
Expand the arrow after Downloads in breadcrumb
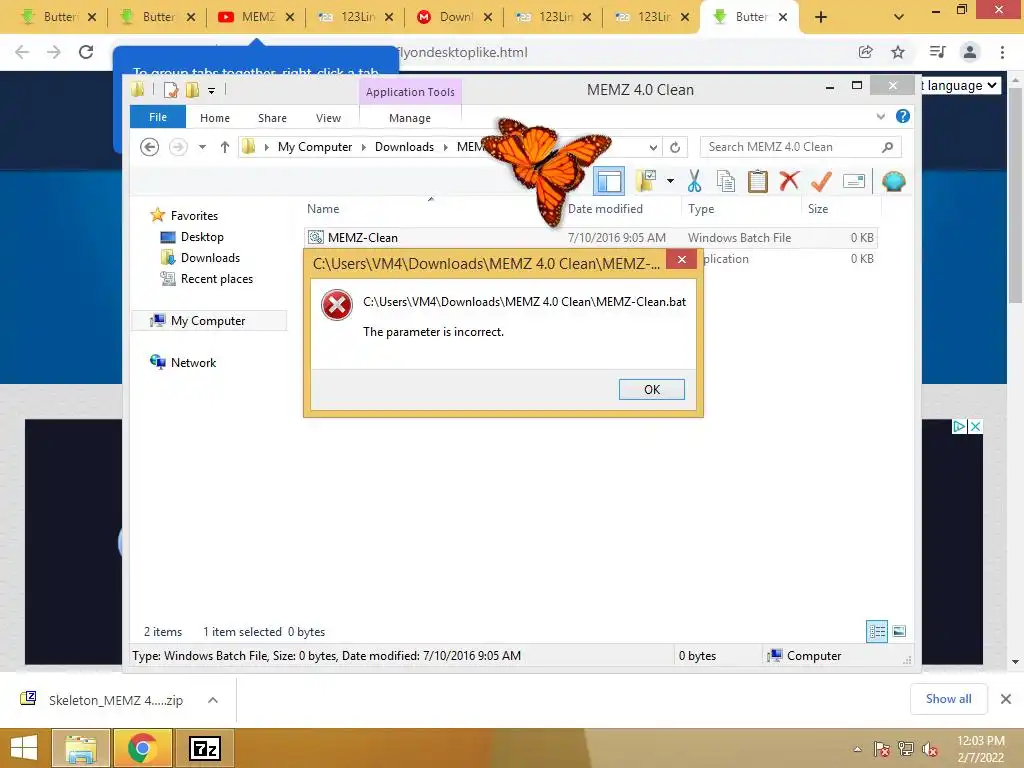(445, 147)
